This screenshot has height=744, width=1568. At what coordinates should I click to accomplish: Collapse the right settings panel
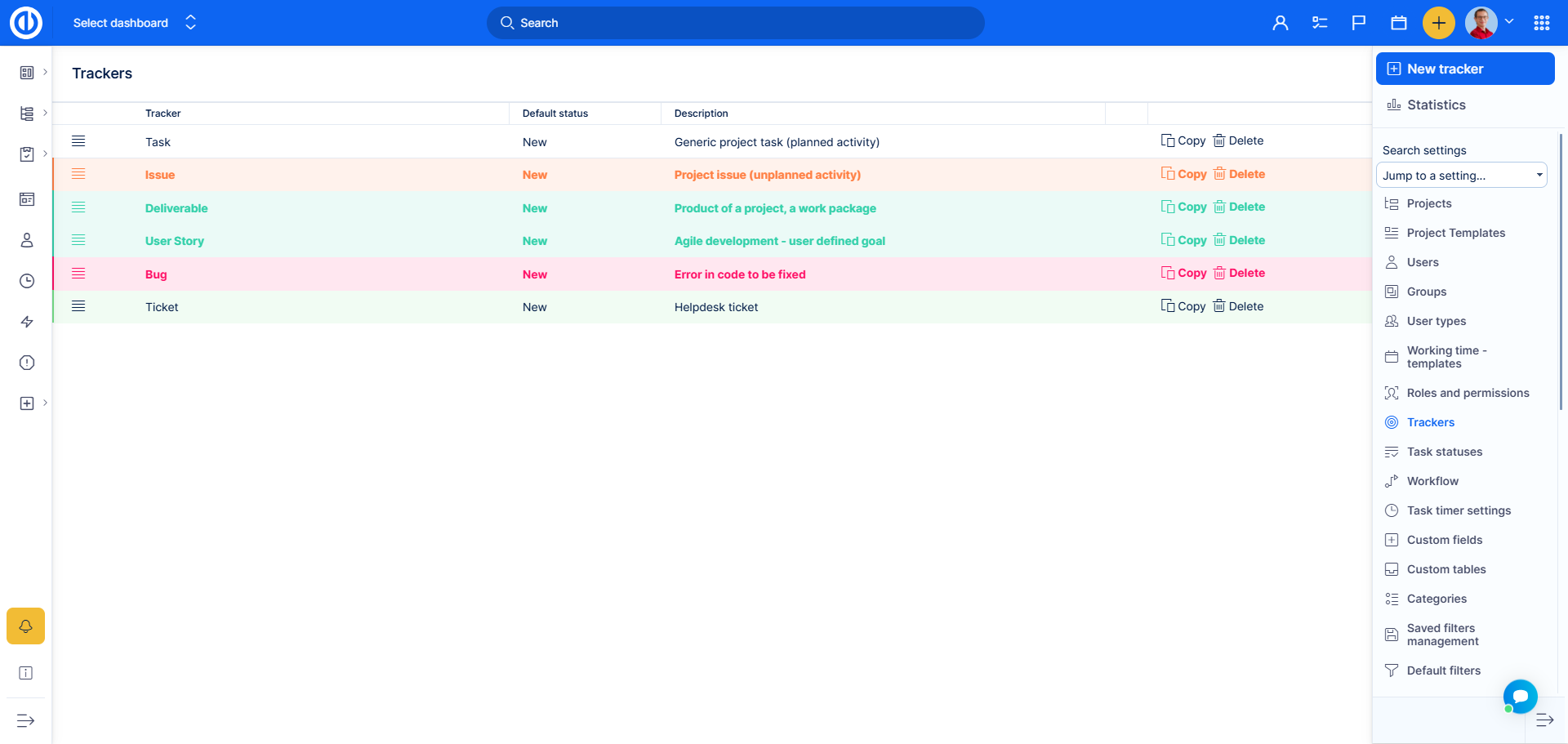click(x=1543, y=720)
